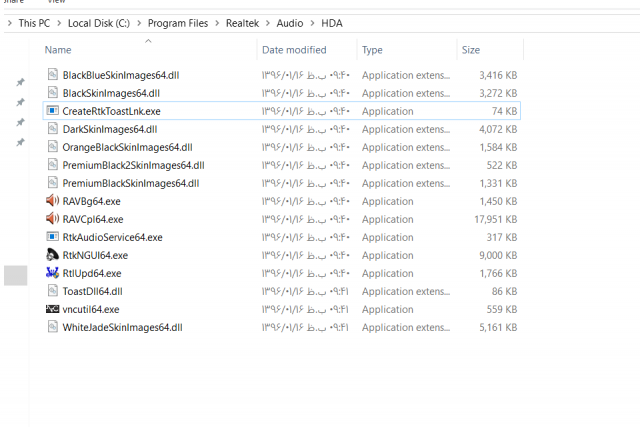Click the PremiumBlackSkinImages64.dll file icon
The image size is (640, 427).
(x=53, y=182)
